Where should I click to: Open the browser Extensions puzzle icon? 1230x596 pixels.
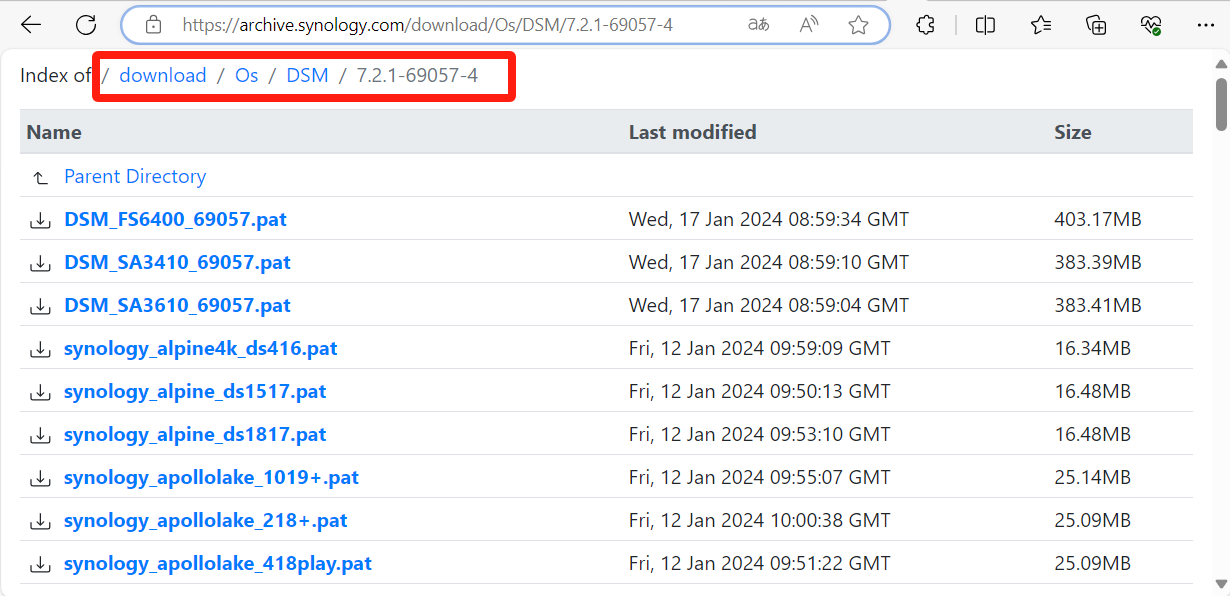pos(926,25)
